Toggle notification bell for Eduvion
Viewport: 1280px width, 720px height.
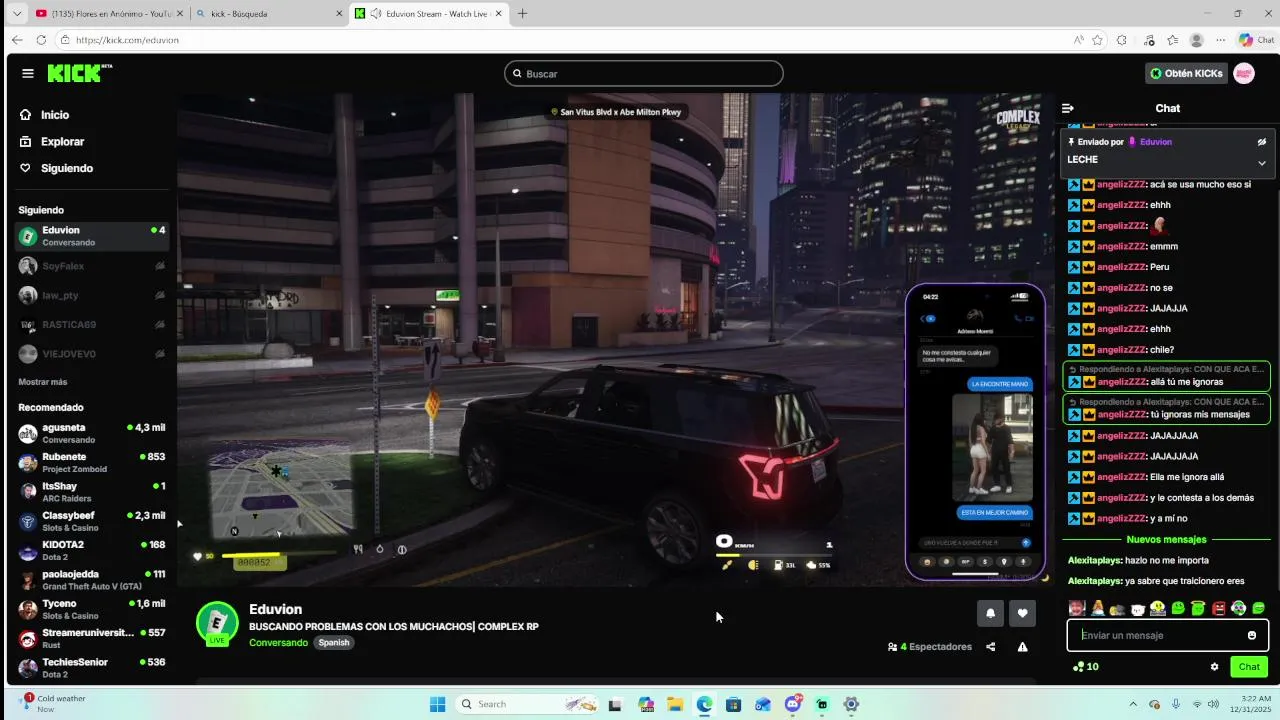click(991, 613)
